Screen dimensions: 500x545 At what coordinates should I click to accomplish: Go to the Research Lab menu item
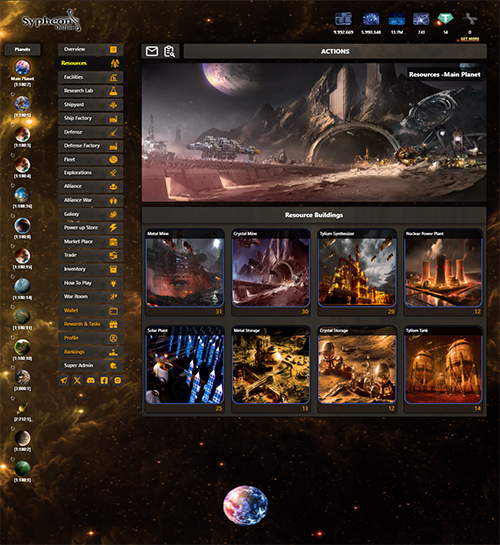point(91,91)
